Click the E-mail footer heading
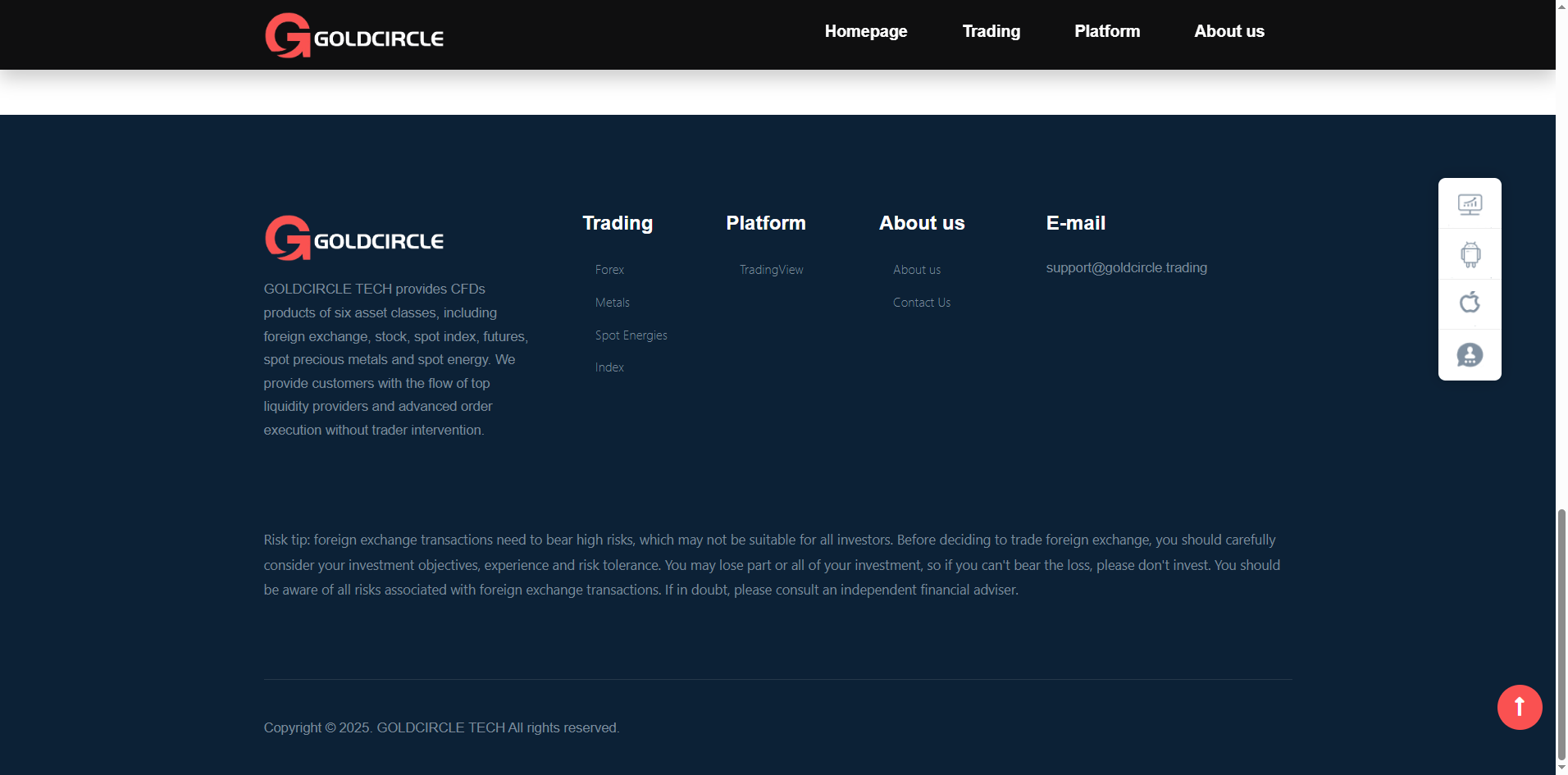 [1076, 223]
